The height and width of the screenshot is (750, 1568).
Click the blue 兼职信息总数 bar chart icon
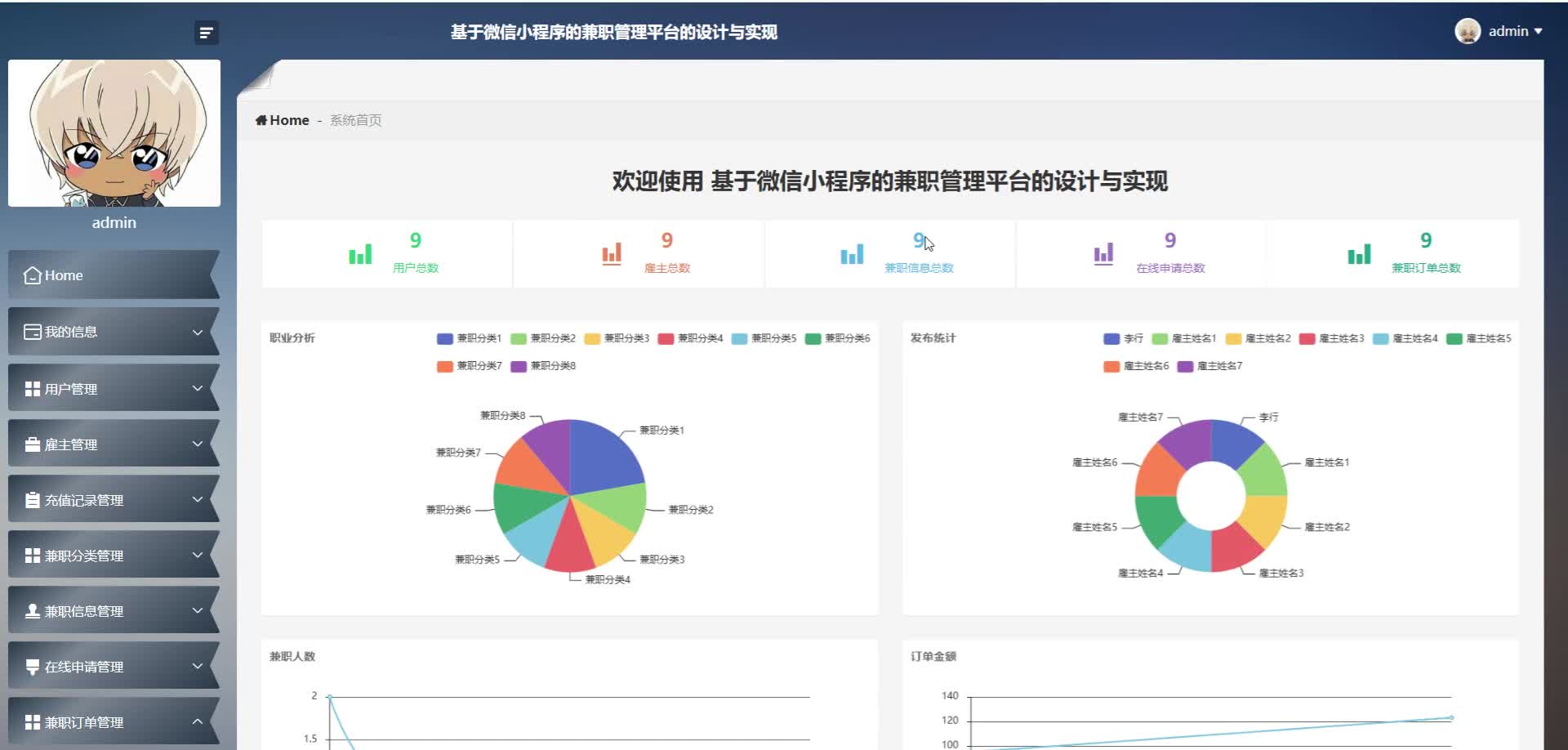(x=852, y=254)
